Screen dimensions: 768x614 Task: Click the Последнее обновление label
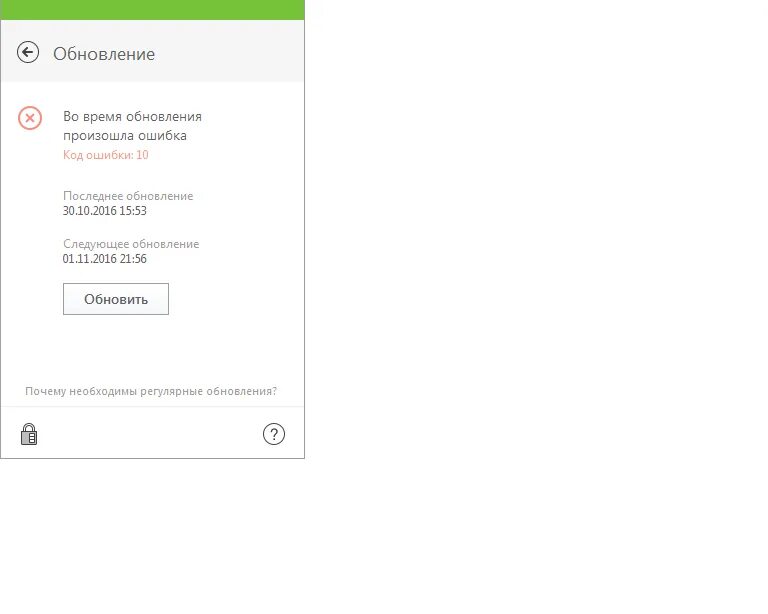pyautogui.click(x=128, y=196)
